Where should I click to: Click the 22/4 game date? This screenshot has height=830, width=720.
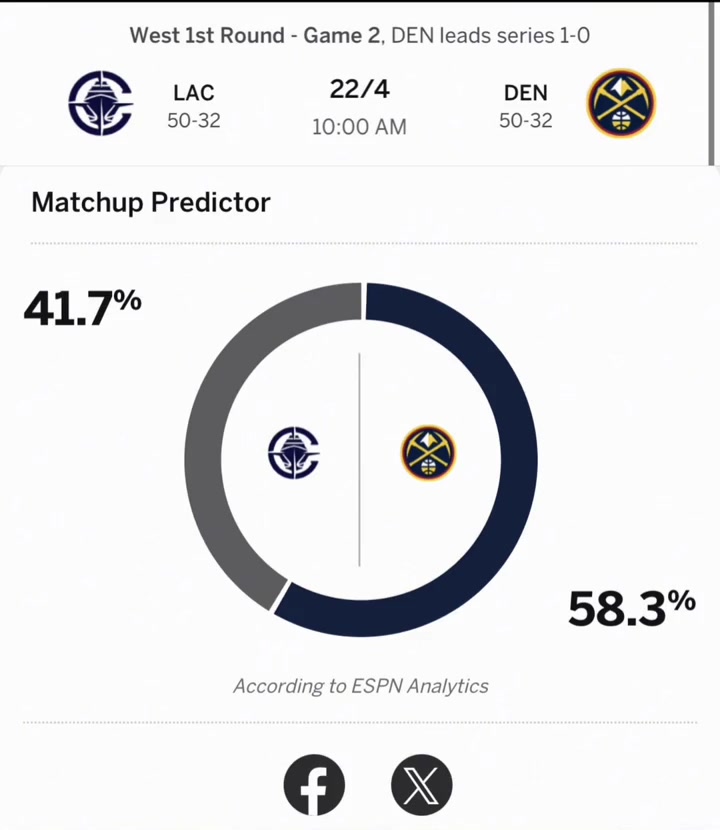[x=359, y=89]
